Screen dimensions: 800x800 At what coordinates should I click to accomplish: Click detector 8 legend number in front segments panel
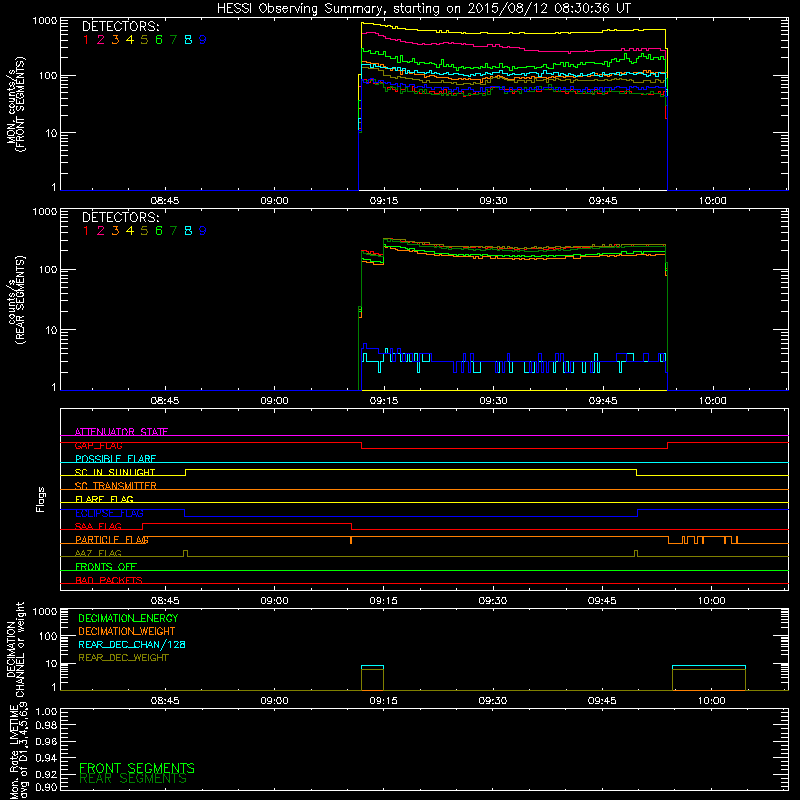coord(188,40)
